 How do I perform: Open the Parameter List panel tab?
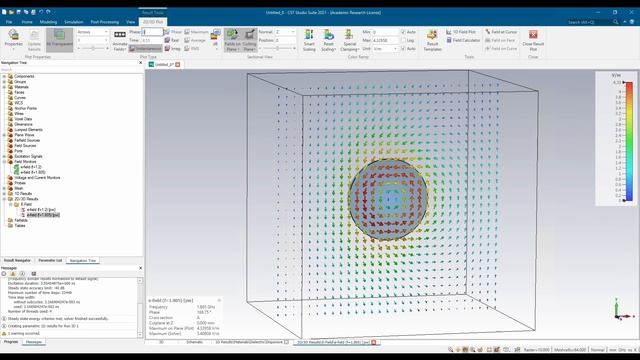coord(50,260)
